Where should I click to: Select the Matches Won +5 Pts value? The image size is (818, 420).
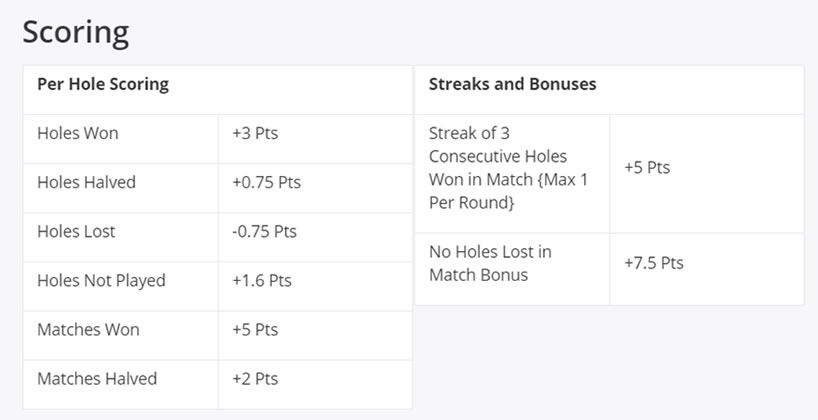coord(255,329)
